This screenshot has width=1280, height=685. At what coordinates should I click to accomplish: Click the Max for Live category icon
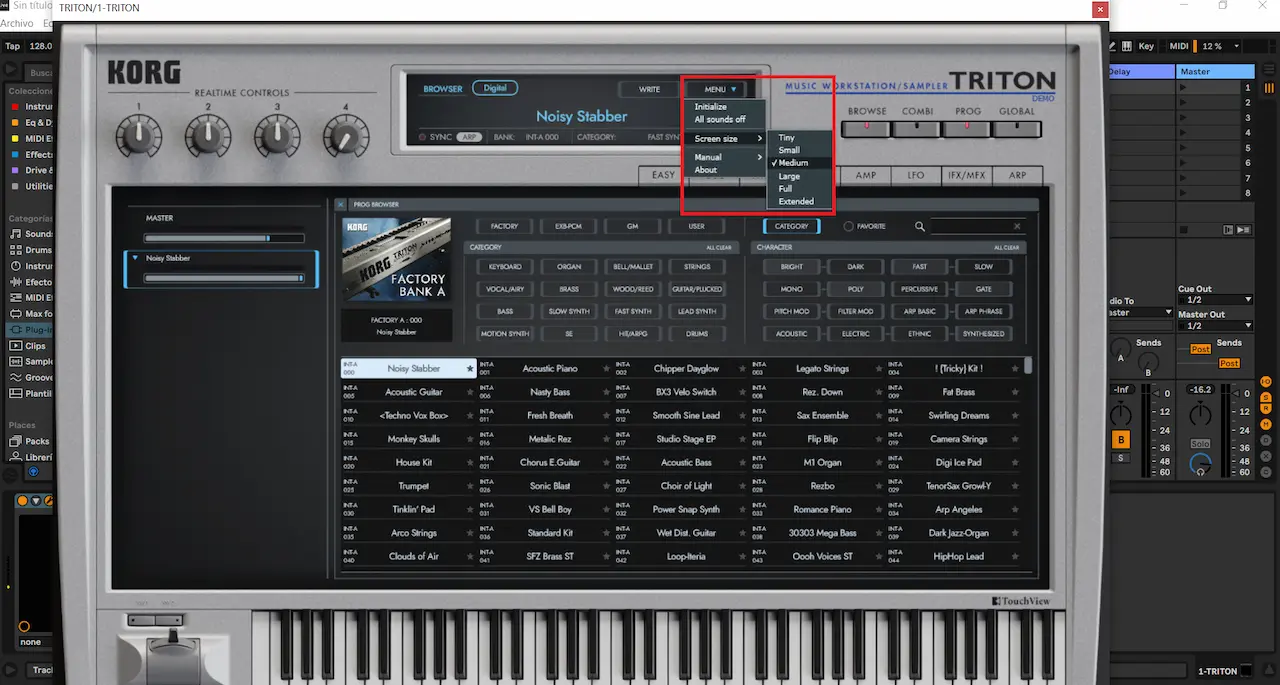click(15, 314)
